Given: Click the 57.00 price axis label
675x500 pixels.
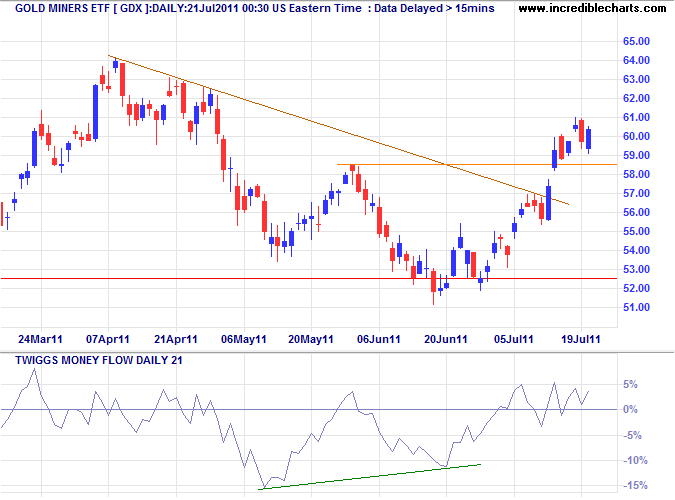Looking at the screenshot, I should click(636, 193).
